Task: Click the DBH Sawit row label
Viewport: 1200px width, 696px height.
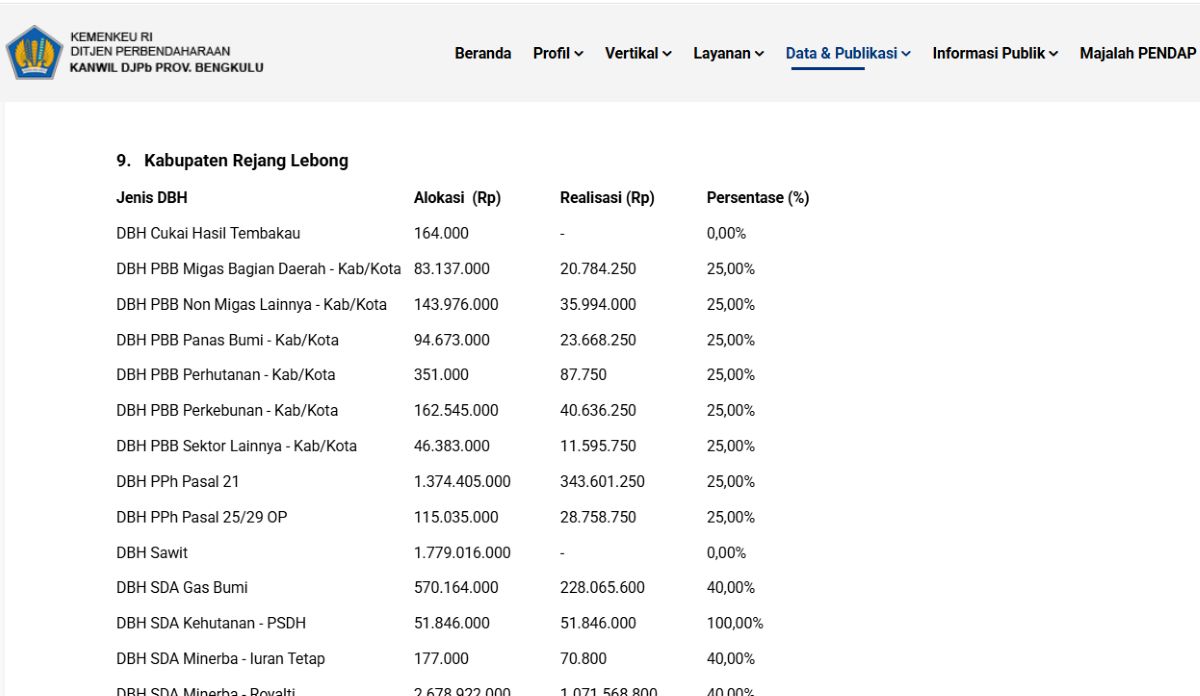Action: [x=152, y=552]
